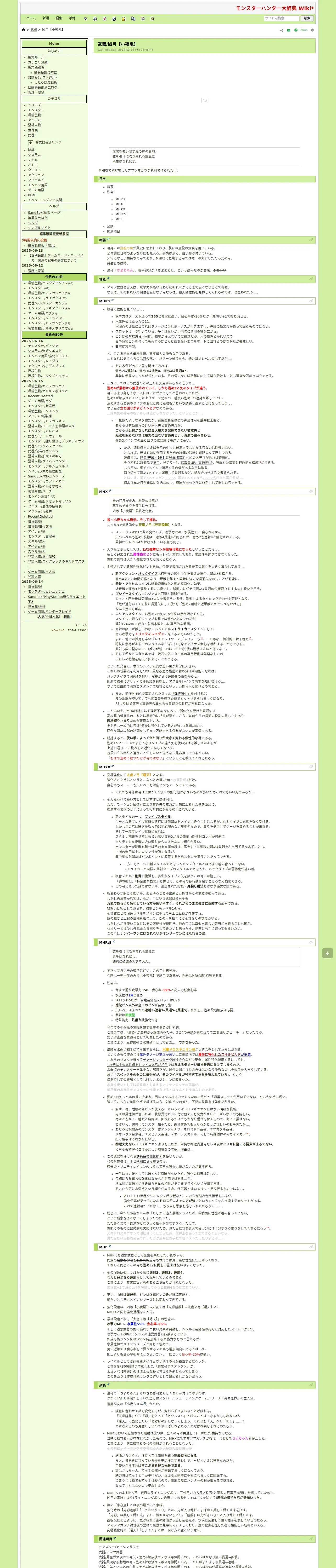Viewport: 336px width, 1568px height.
Task: Click the home icon in breadcrumb
Action: coord(24,30)
